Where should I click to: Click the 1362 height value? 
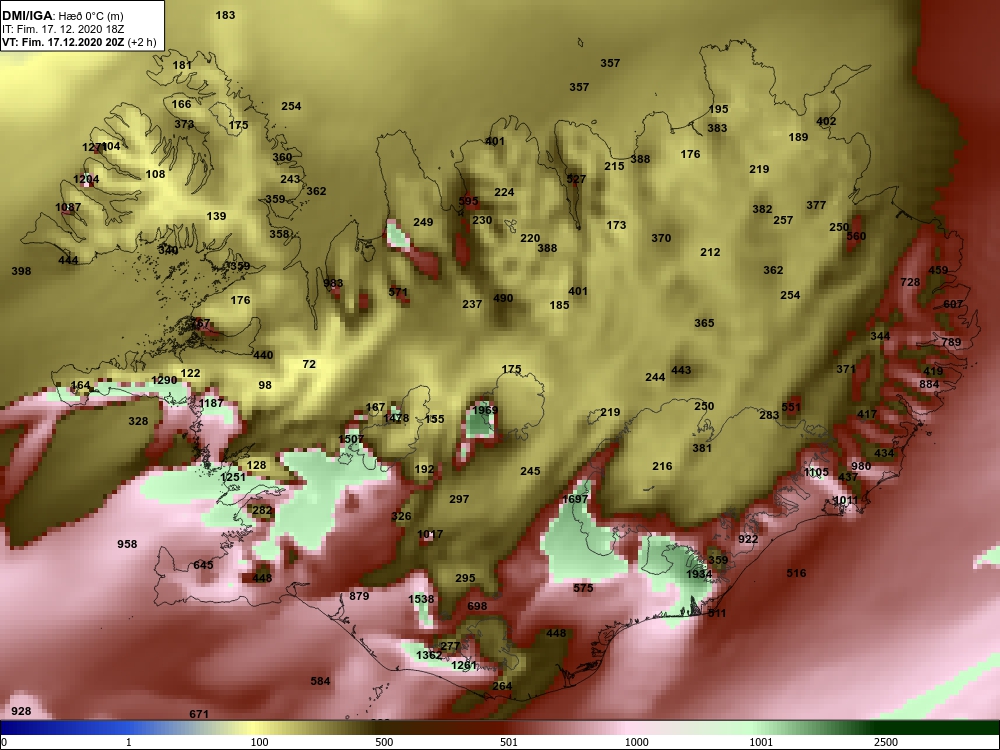429,655
